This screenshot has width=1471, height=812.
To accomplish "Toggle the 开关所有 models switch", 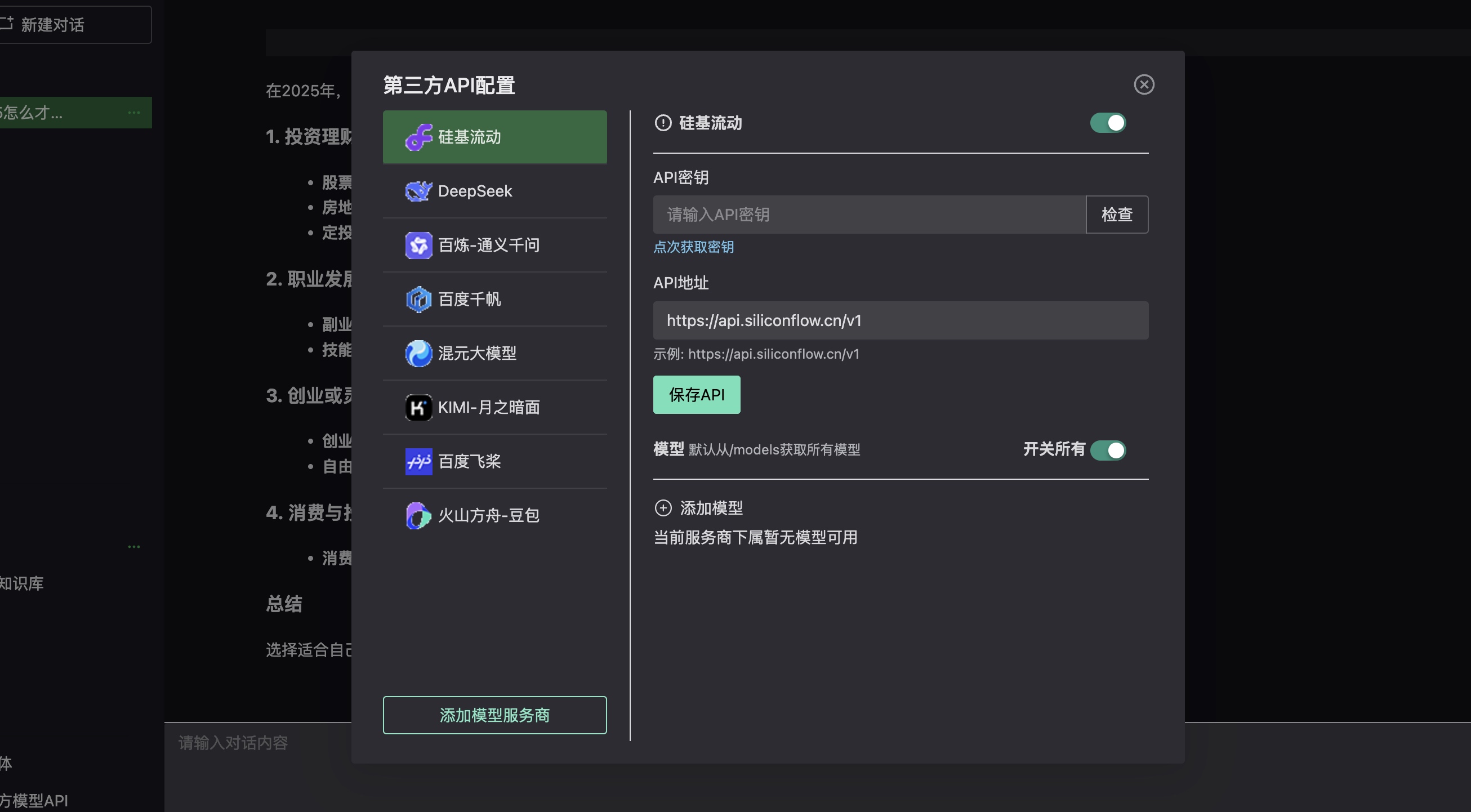I will click(1107, 450).
